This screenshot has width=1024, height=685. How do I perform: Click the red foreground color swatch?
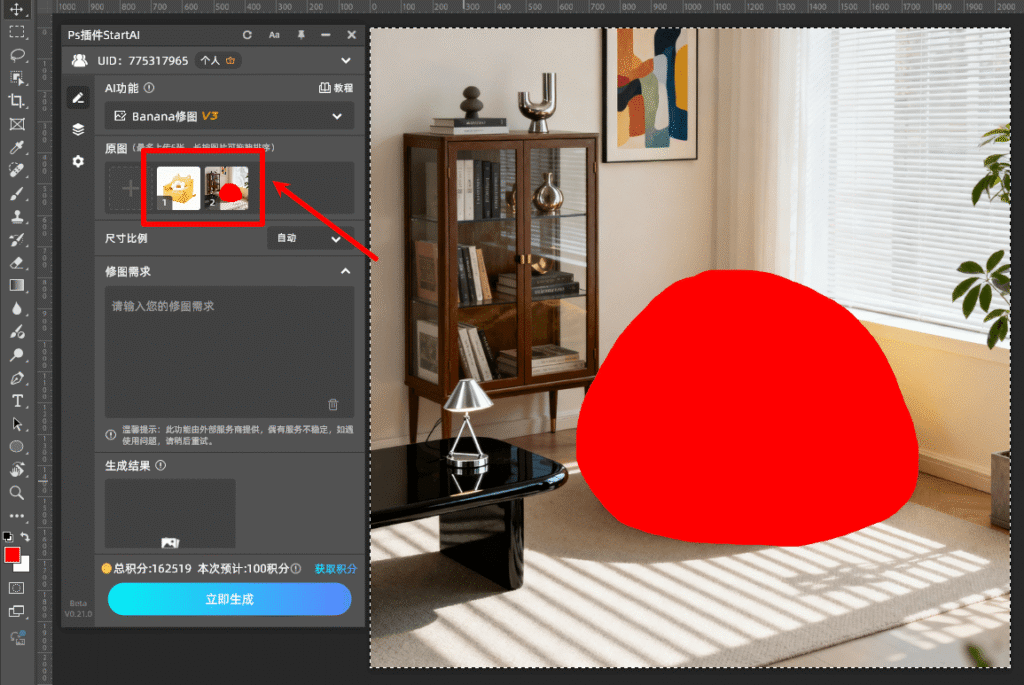coord(12,555)
